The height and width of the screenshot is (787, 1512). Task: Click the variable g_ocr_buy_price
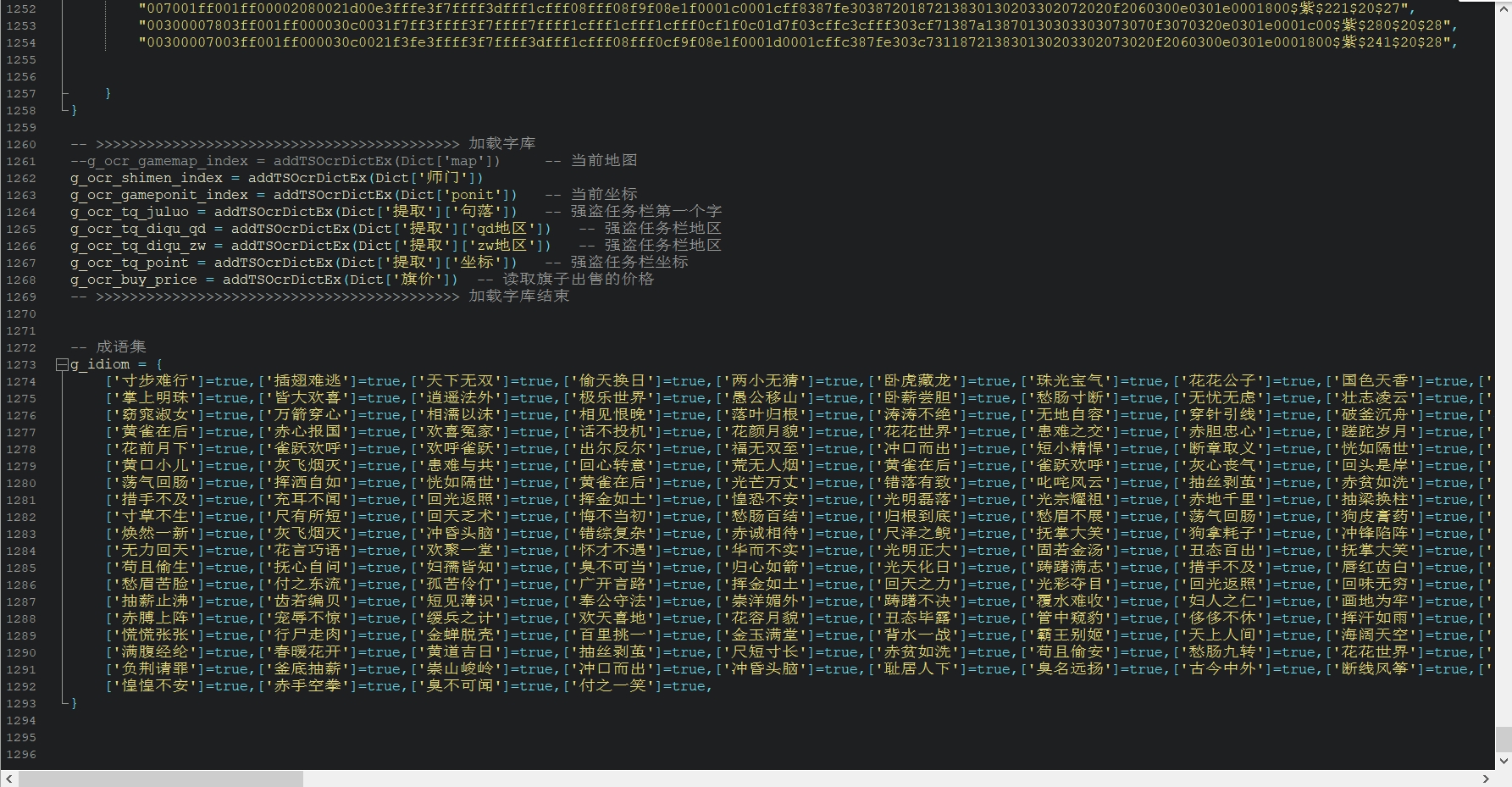click(134, 280)
